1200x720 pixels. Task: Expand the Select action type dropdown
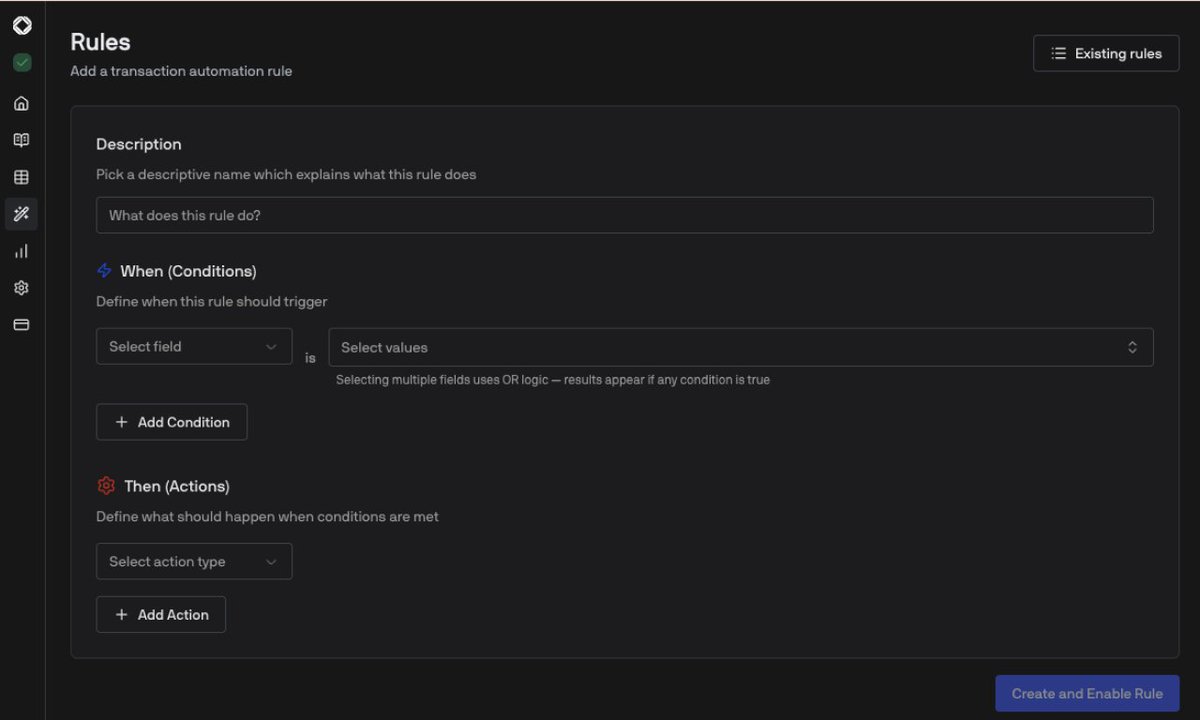point(194,561)
